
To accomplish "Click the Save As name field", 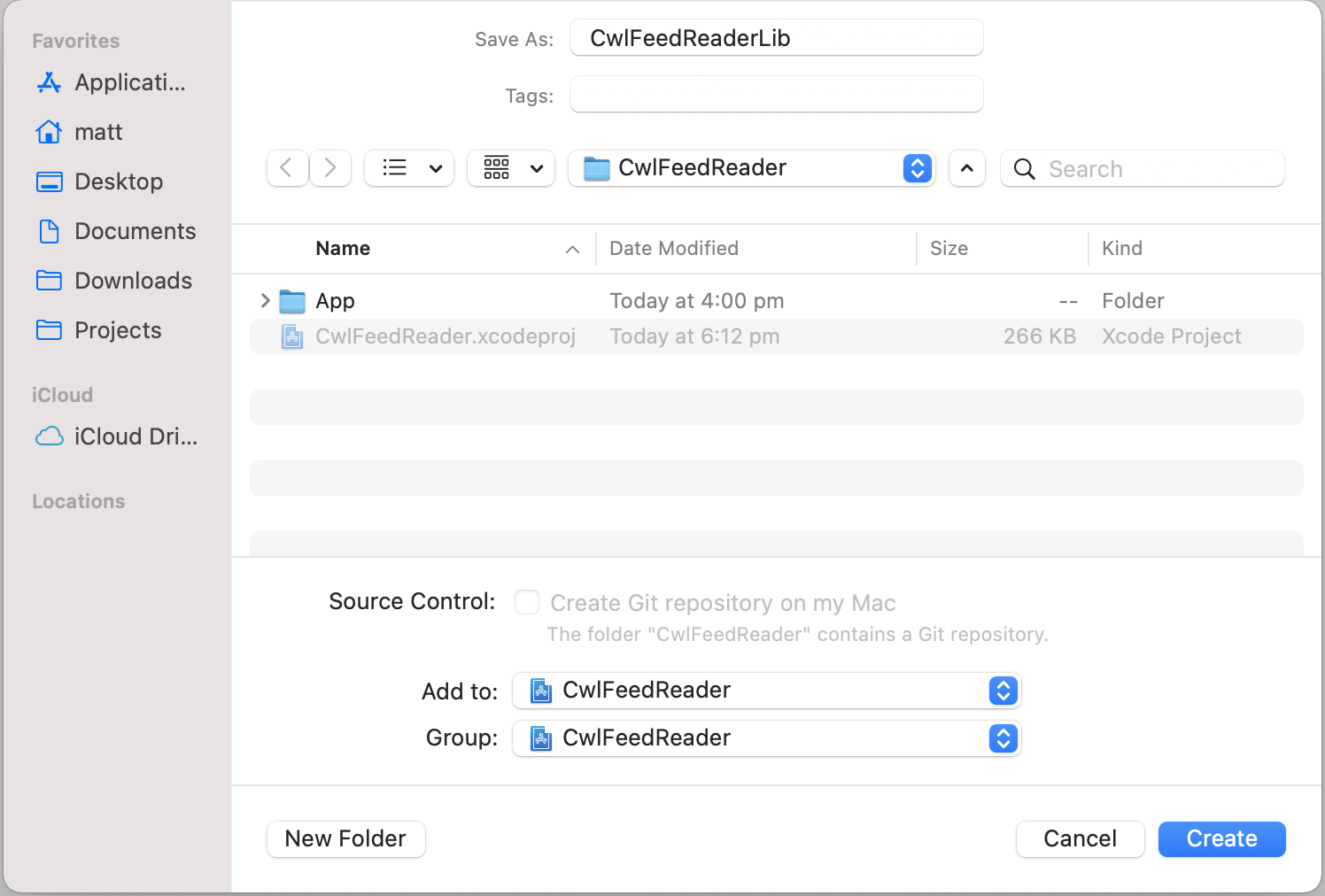I will click(x=776, y=38).
